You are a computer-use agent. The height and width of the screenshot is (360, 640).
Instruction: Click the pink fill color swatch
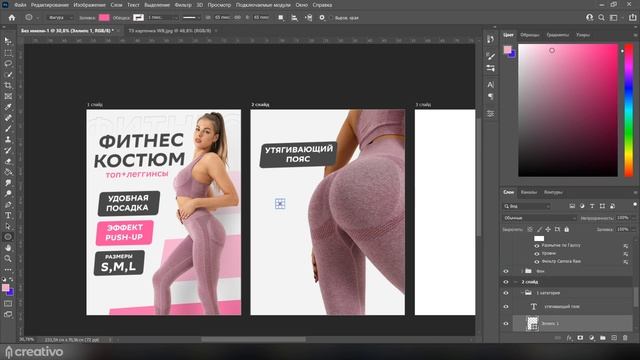click(104, 18)
